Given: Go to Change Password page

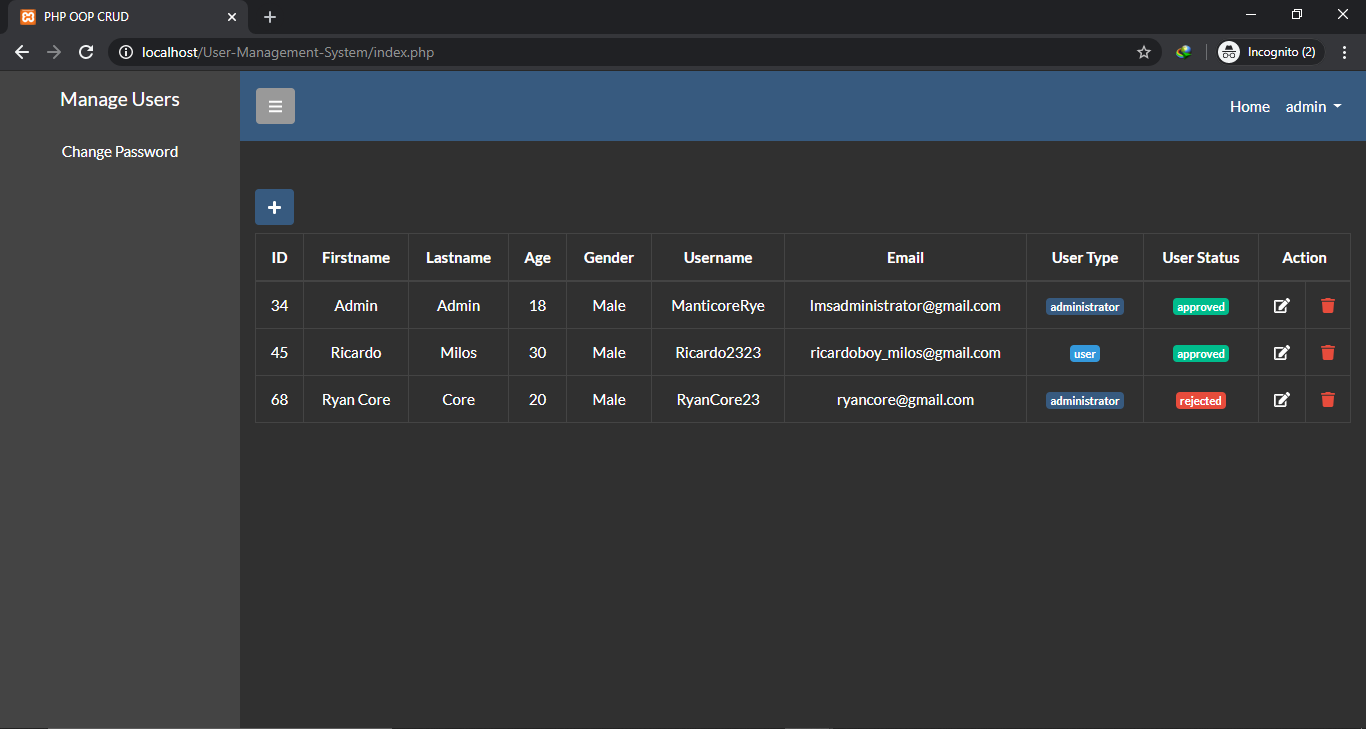Looking at the screenshot, I should pyautogui.click(x=120, y=152).
